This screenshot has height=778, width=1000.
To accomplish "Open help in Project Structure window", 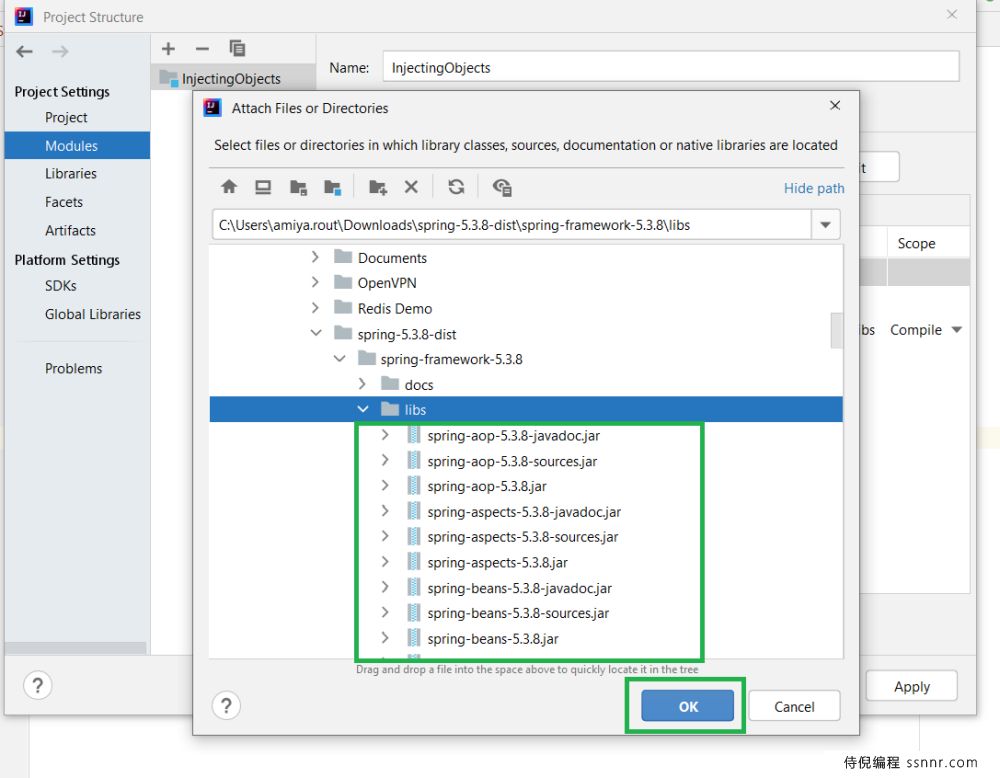I will pyautogui.click(x=38, y=686).
